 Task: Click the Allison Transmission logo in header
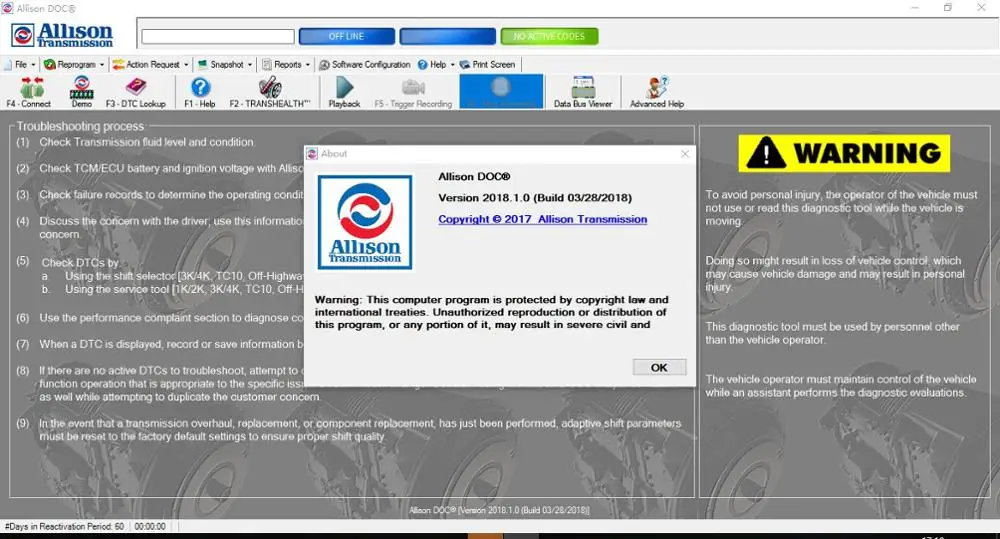(62, 35)
